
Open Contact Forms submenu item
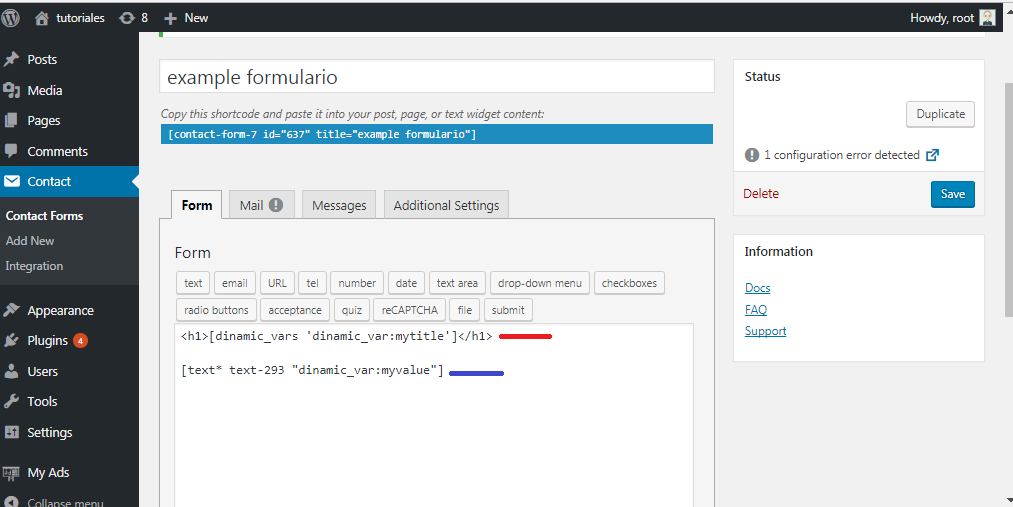(45, 216)
